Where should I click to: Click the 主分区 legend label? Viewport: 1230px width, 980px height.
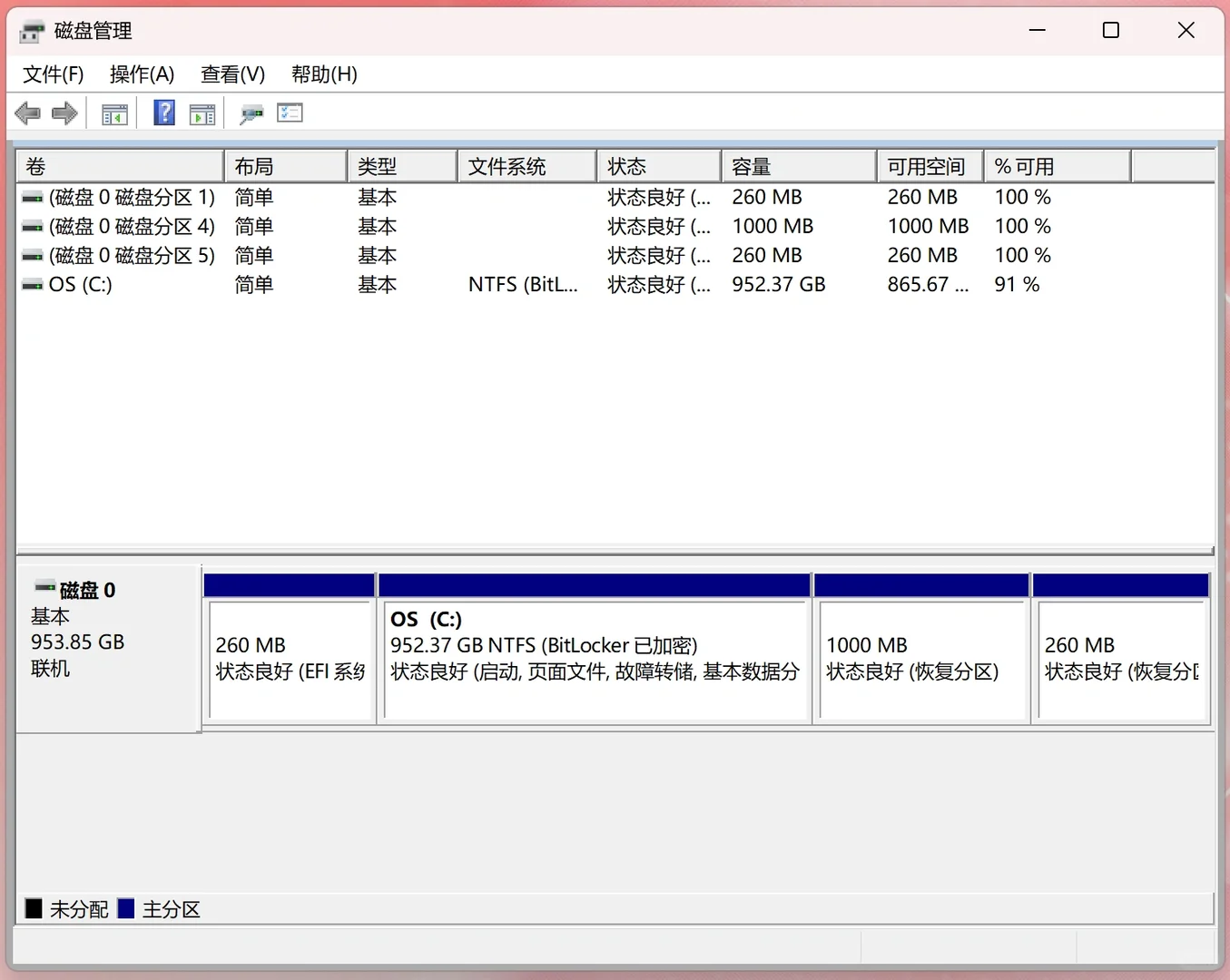172,909
